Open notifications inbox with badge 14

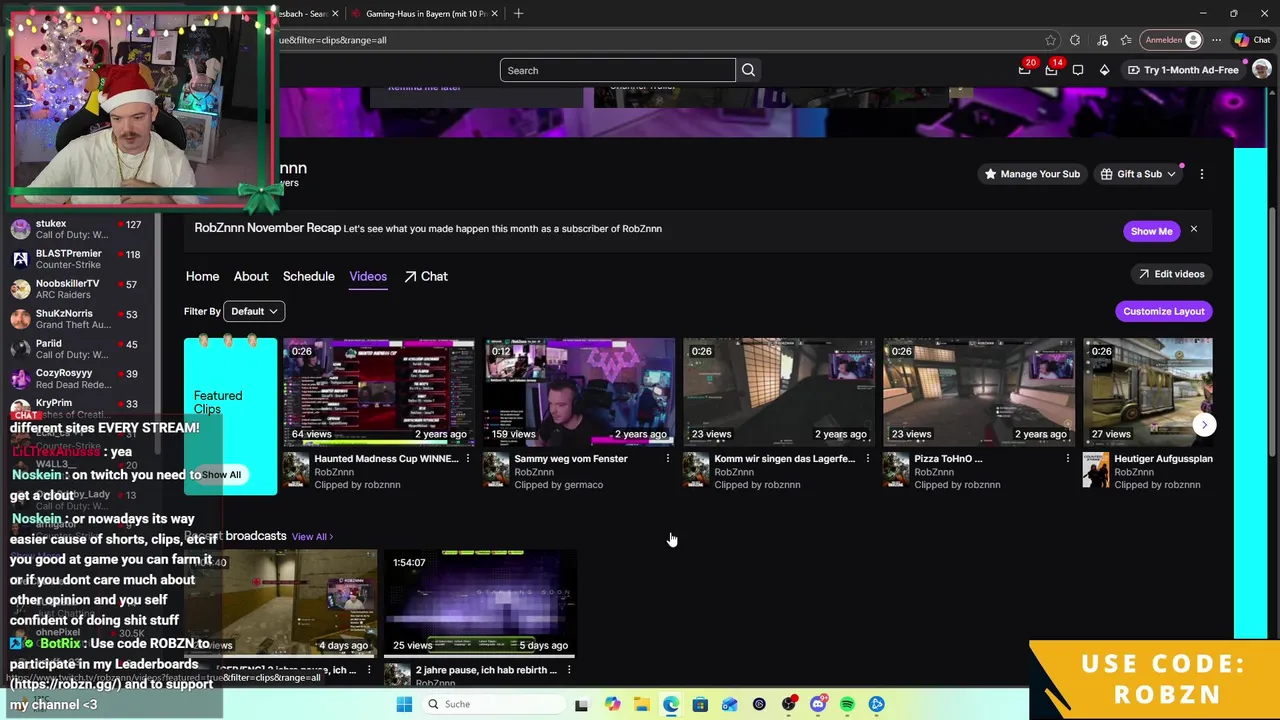point(1051,70)
